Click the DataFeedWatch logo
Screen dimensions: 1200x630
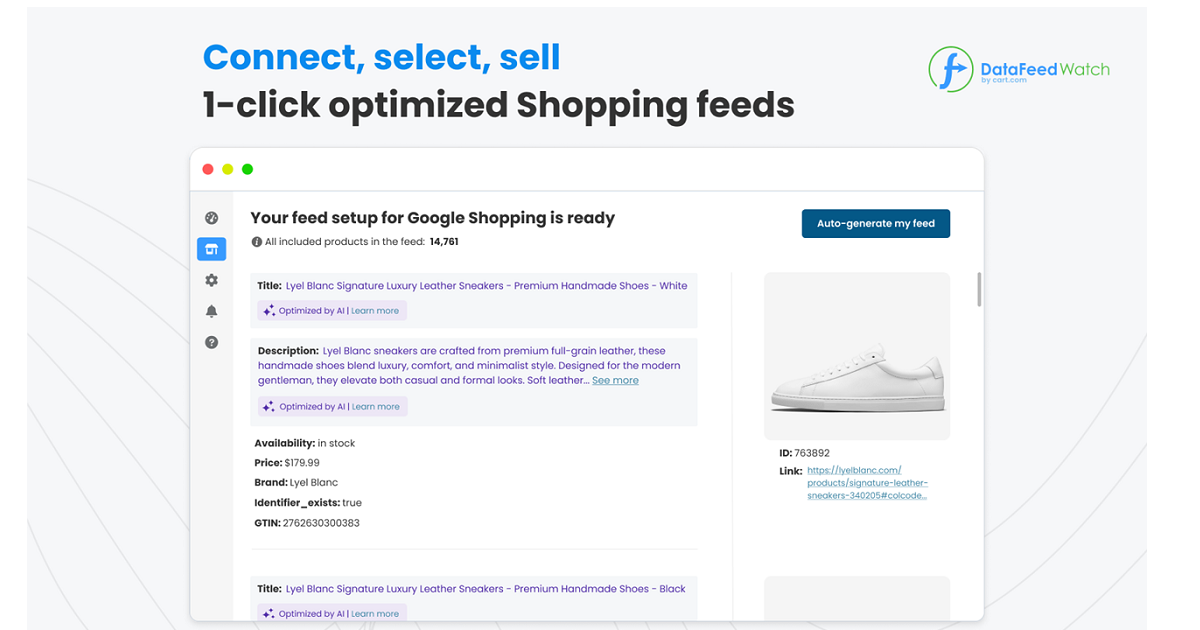(x=1018, y=70)
